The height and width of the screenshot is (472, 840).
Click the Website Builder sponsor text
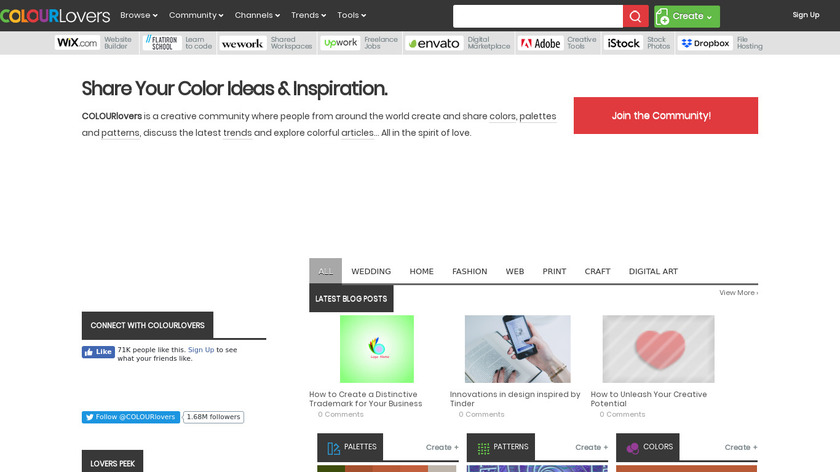[x=118, y=43]
